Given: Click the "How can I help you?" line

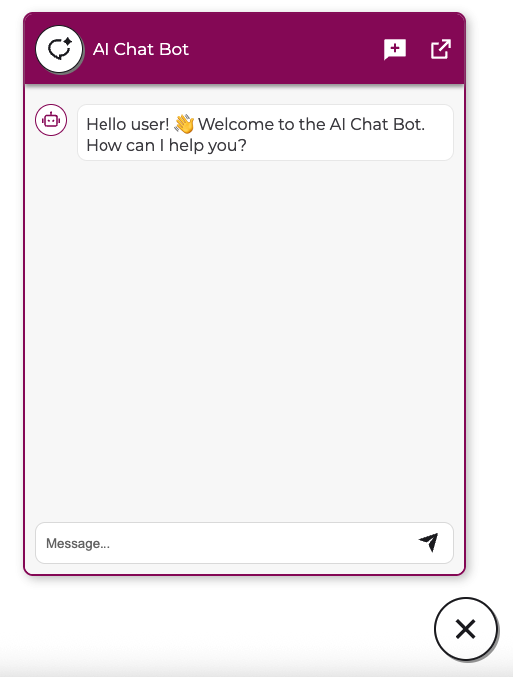Looking at the screenshot, I should [166, 146].
